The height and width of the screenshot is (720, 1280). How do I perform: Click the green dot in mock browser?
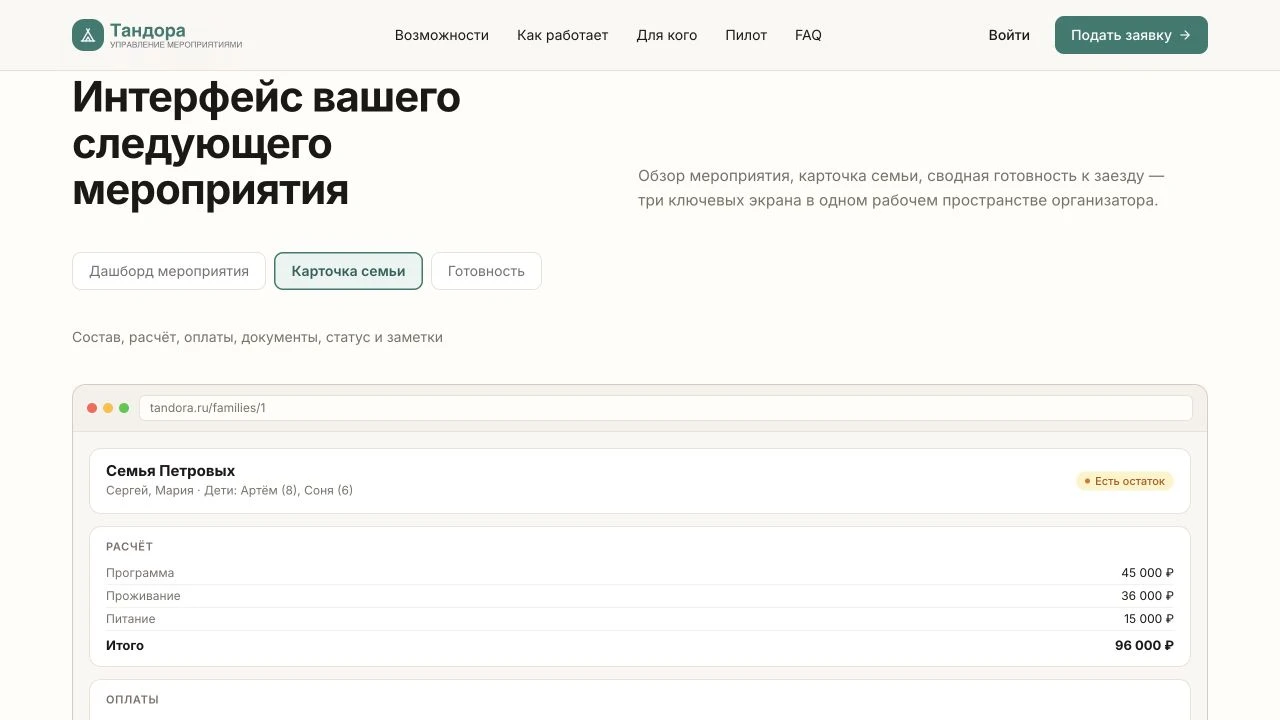tap(124, 408)
